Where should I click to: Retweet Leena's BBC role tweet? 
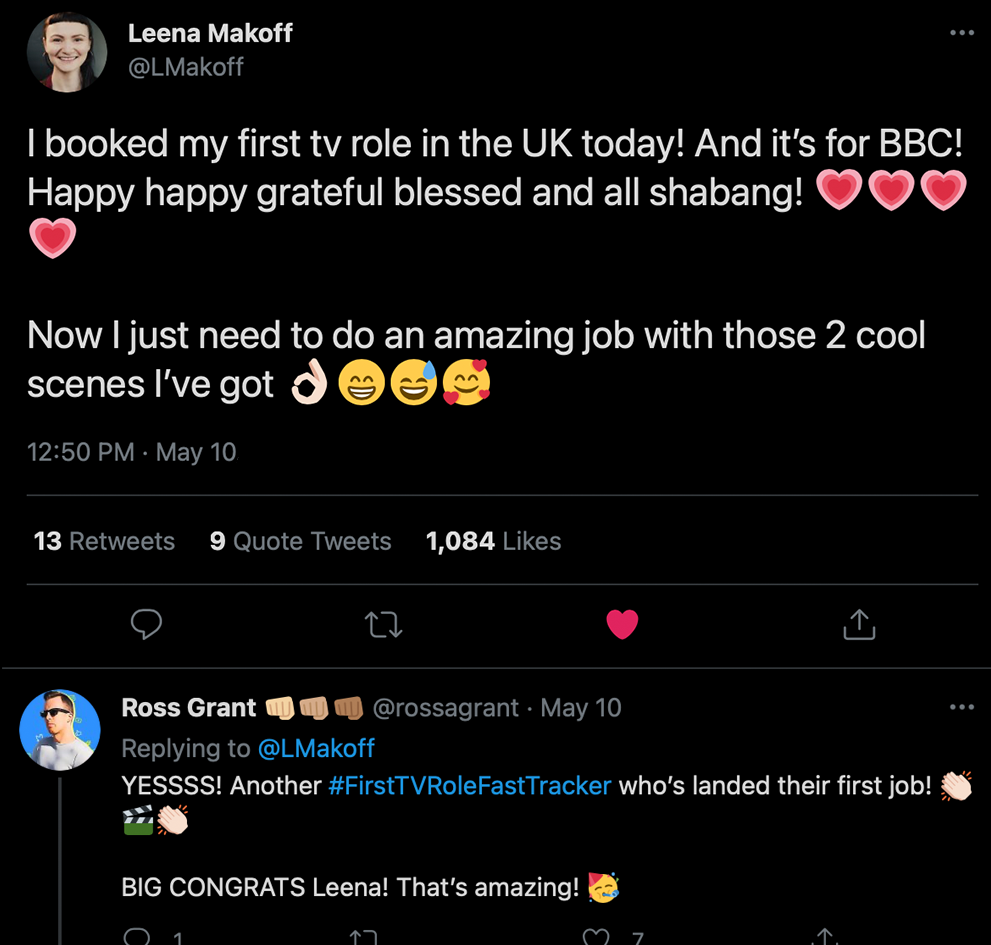383,625
